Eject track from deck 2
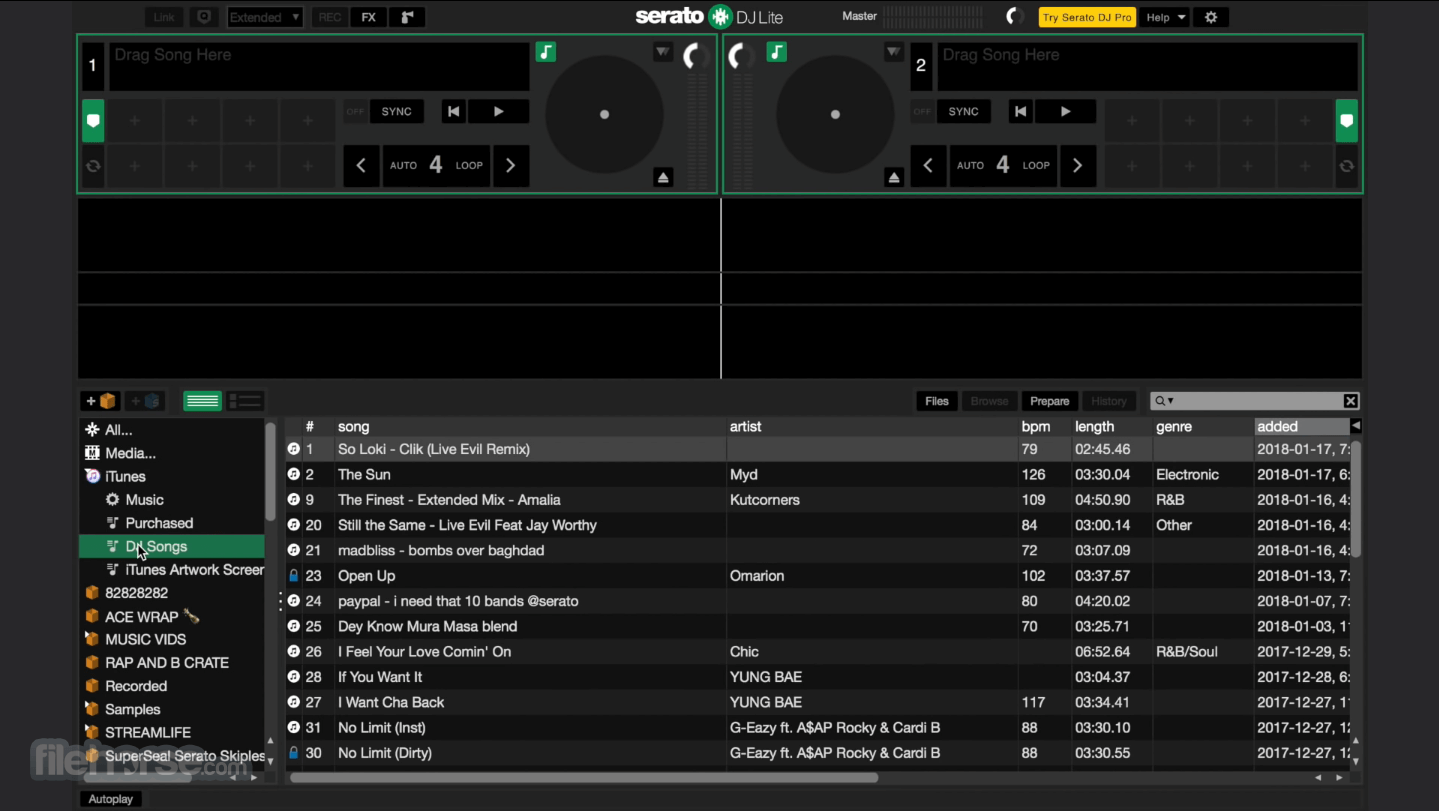The width and height of the screenshot is (1439, 811). [x=894, y=177]
